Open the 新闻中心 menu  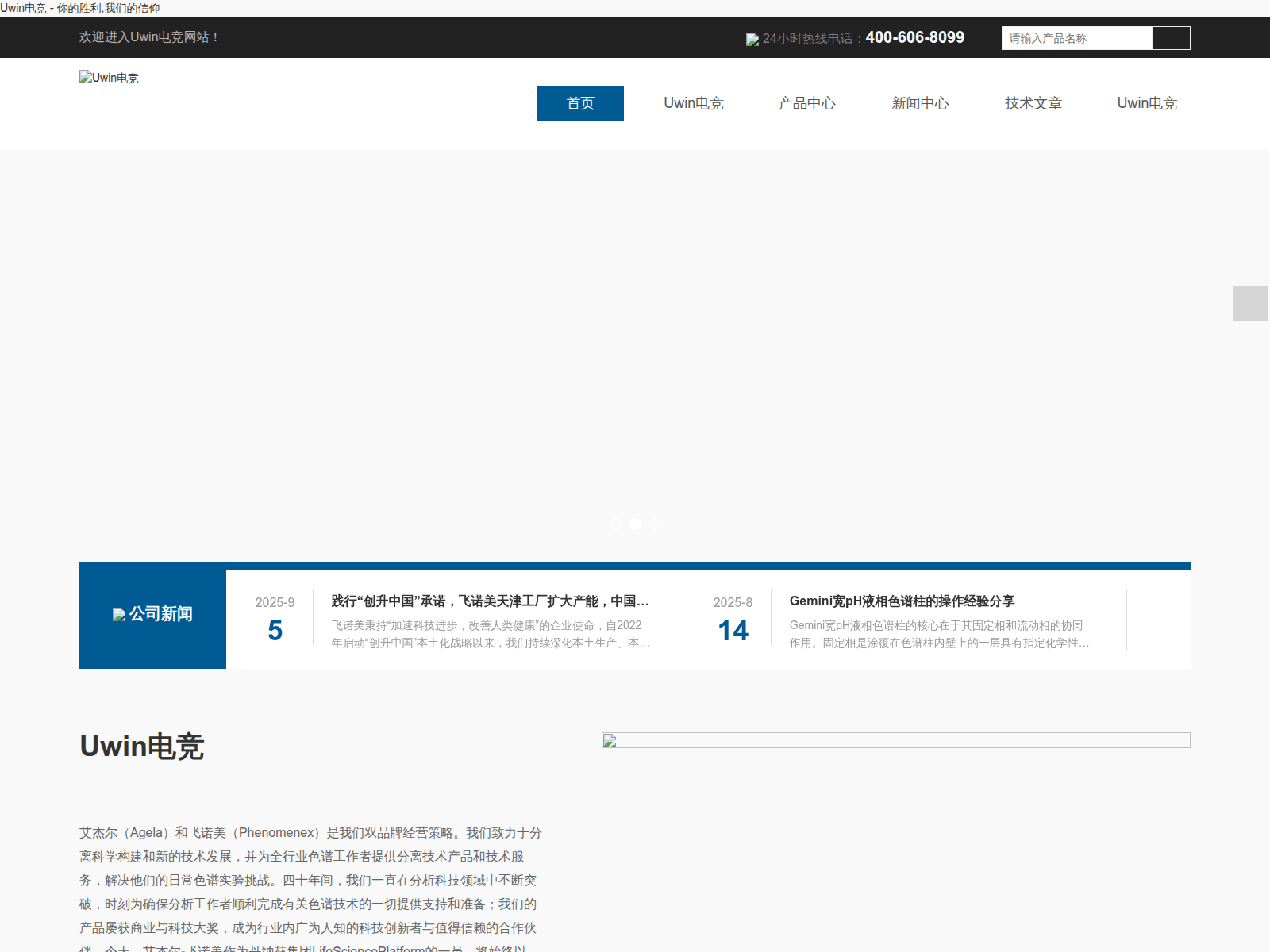coord(921,103)
